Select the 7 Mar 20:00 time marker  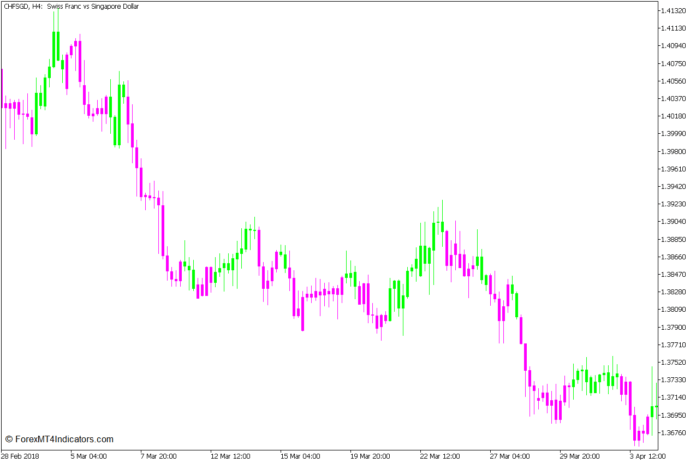pos(158,455)
